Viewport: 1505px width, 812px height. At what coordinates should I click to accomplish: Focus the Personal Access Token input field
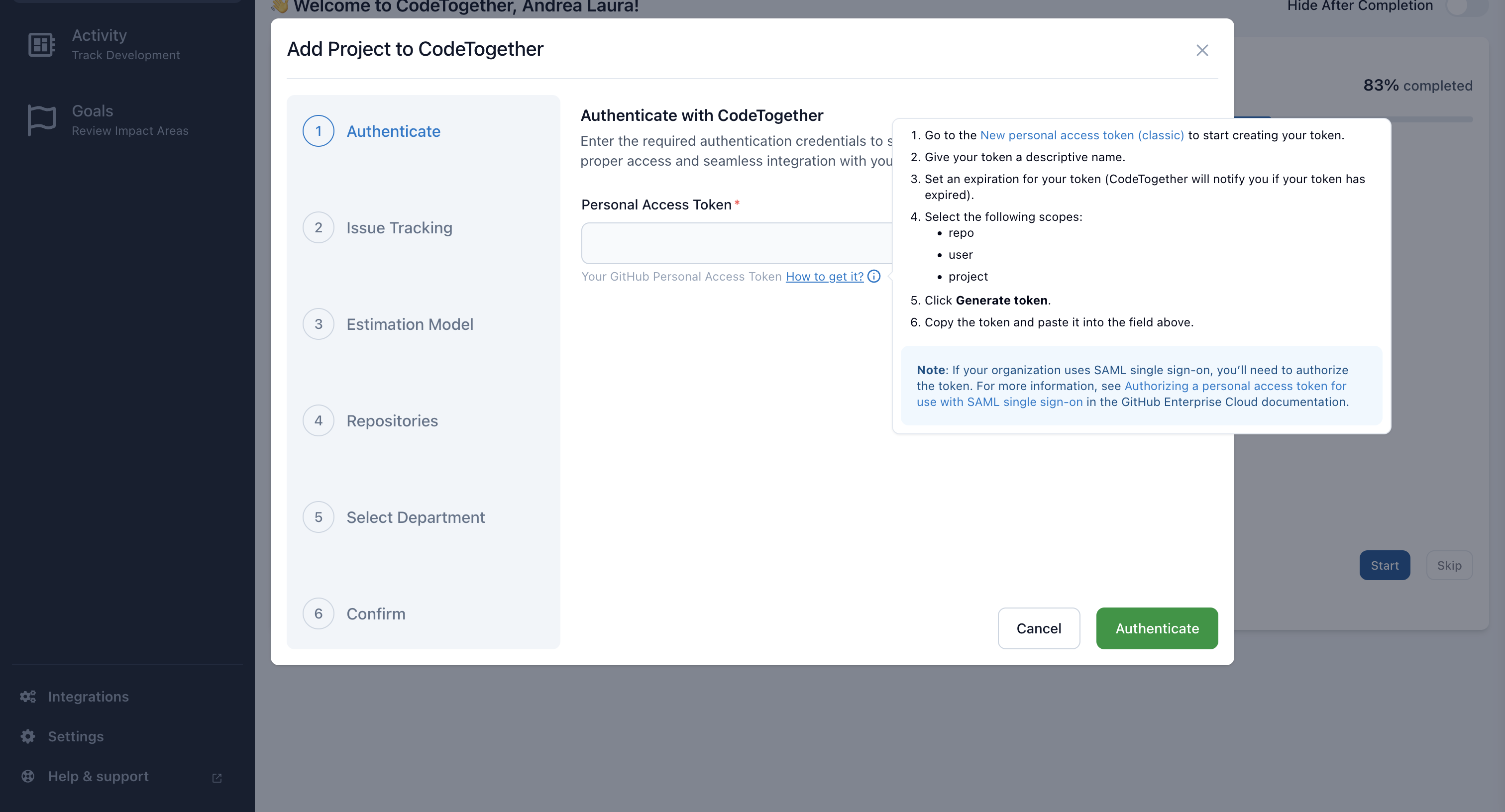tap(736, 243)
